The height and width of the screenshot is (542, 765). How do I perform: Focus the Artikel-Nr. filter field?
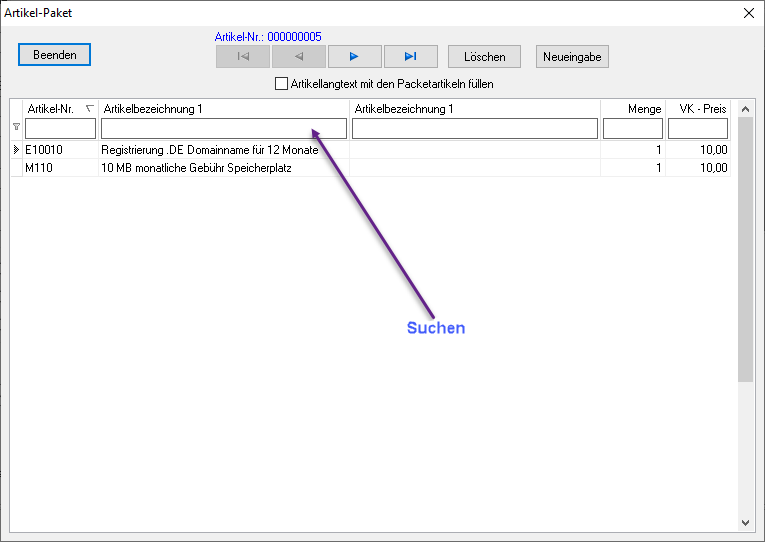(60, 129)
